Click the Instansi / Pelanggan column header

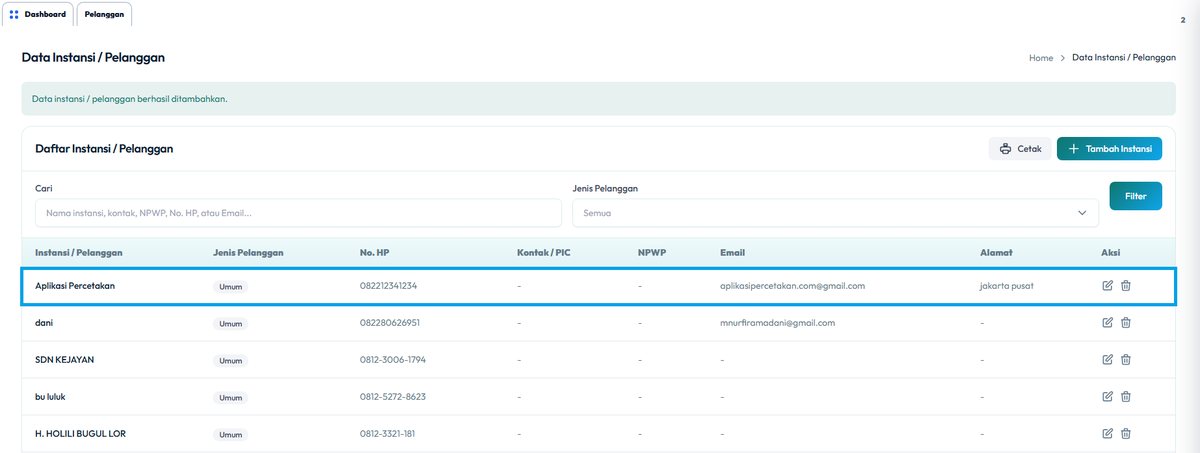point(79,253)
